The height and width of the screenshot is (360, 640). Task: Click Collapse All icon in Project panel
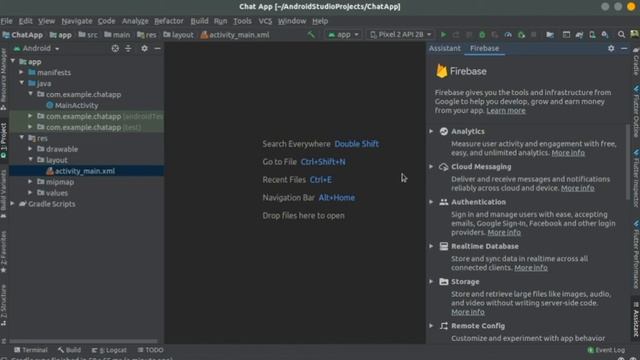tap(128, 48)
